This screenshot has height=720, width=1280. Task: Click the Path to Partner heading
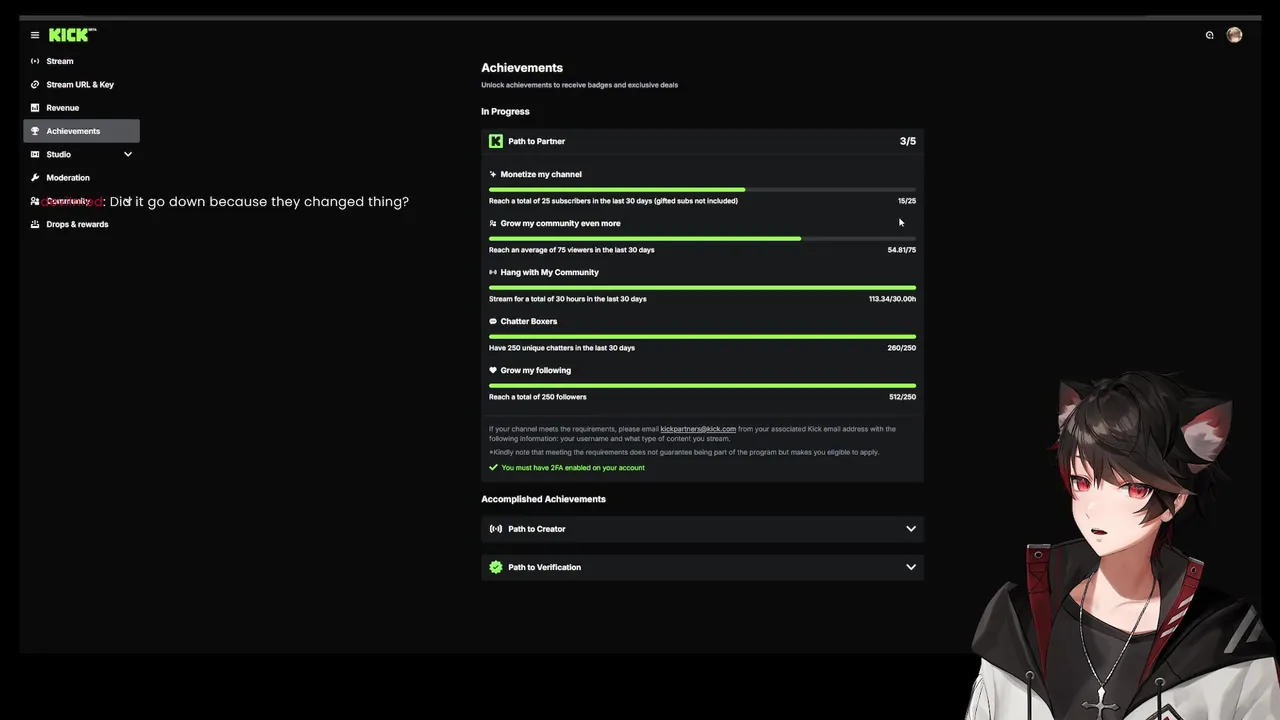pos(537,141)
